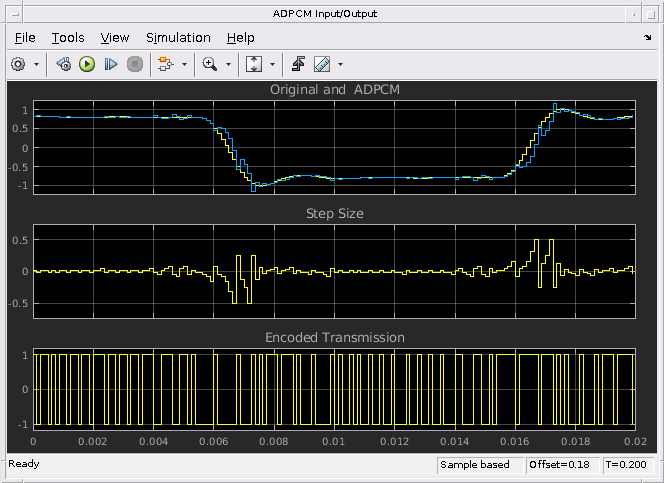Open the Help menu
This screenshot has height=483, width=664.
(x=241, y=38)
